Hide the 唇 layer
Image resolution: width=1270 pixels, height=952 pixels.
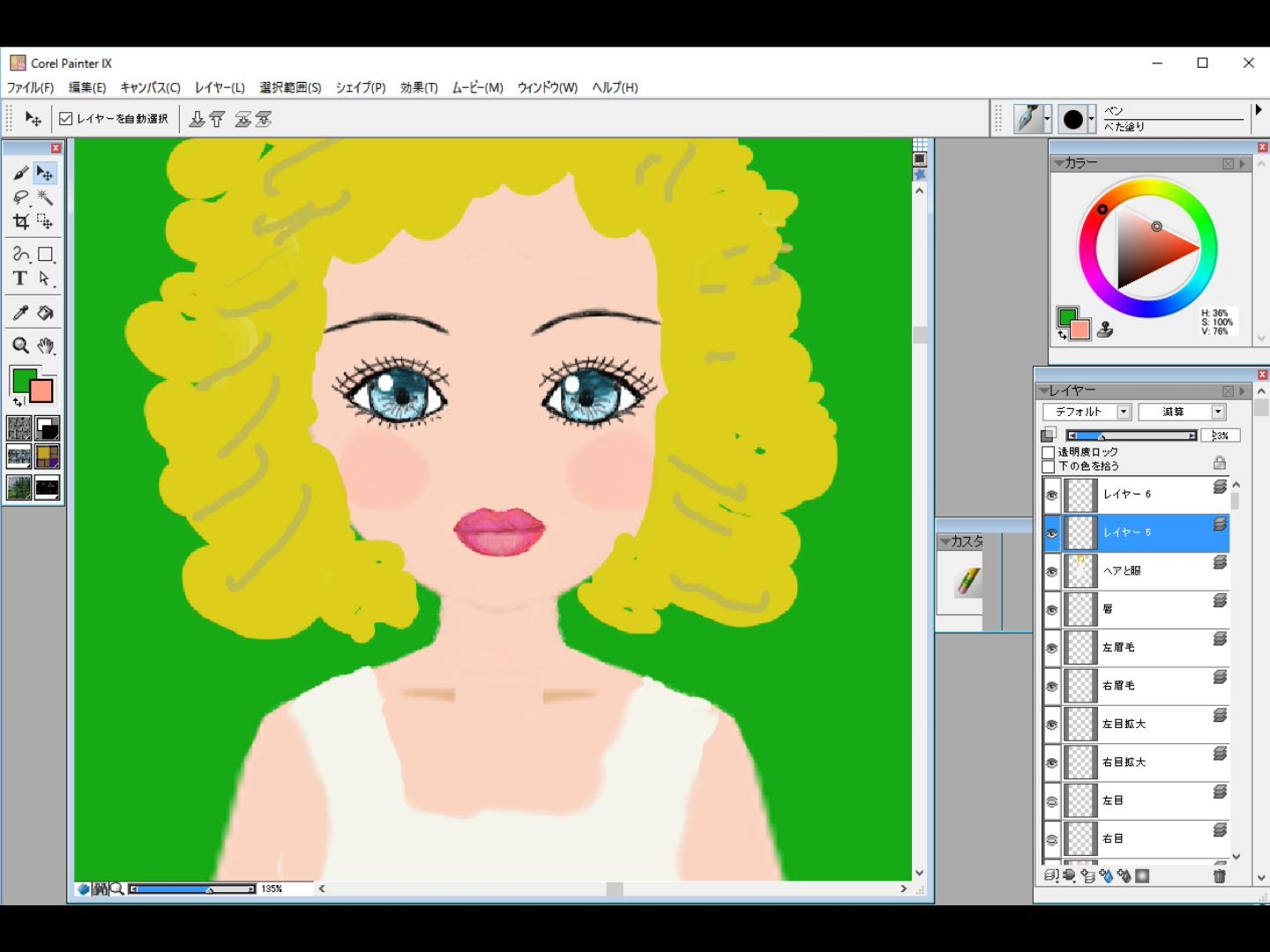pyautogui.click(x=1051, y=610)
